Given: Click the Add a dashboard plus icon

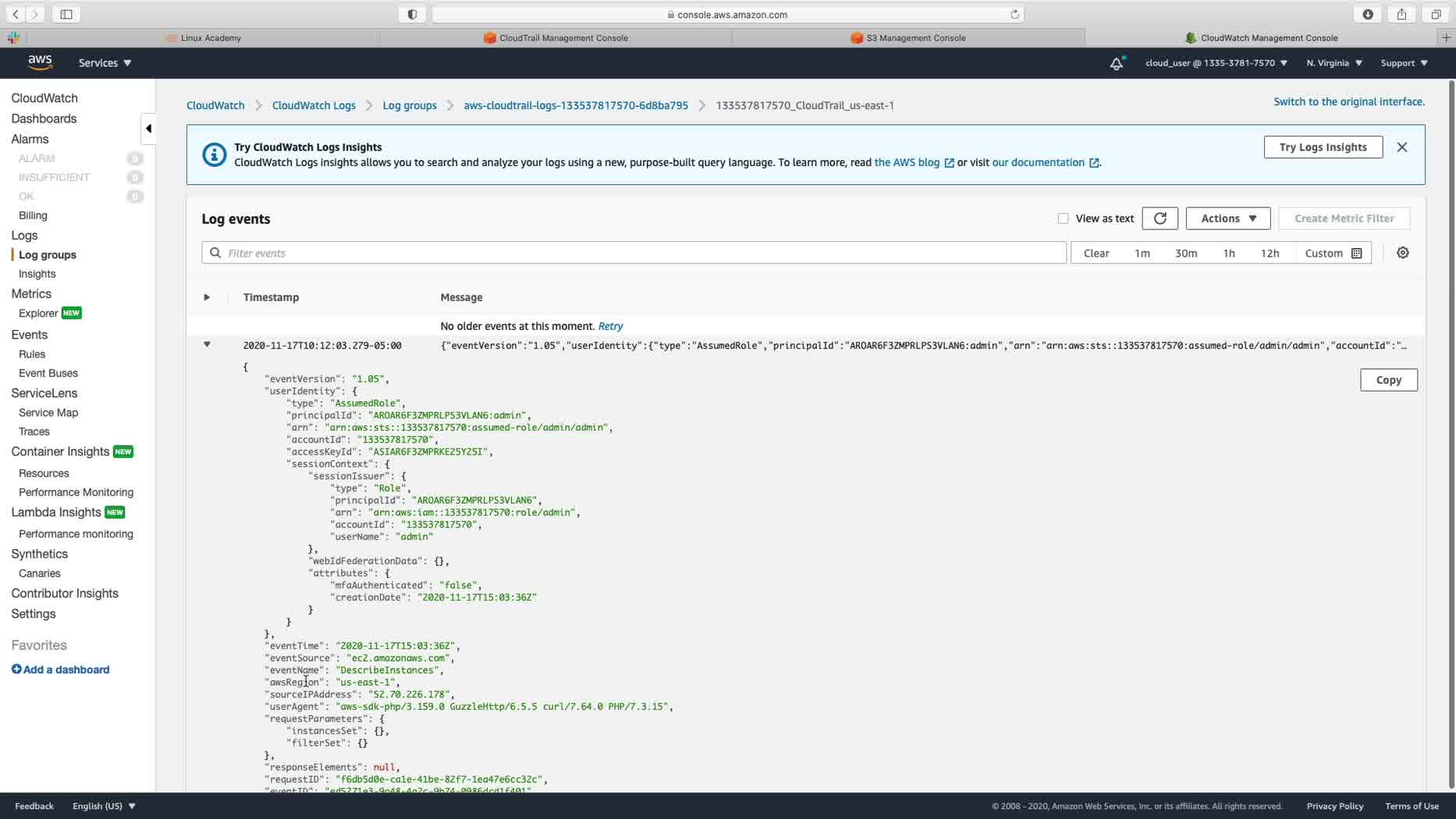Looking at the screenshot, I should pos(16,669).
